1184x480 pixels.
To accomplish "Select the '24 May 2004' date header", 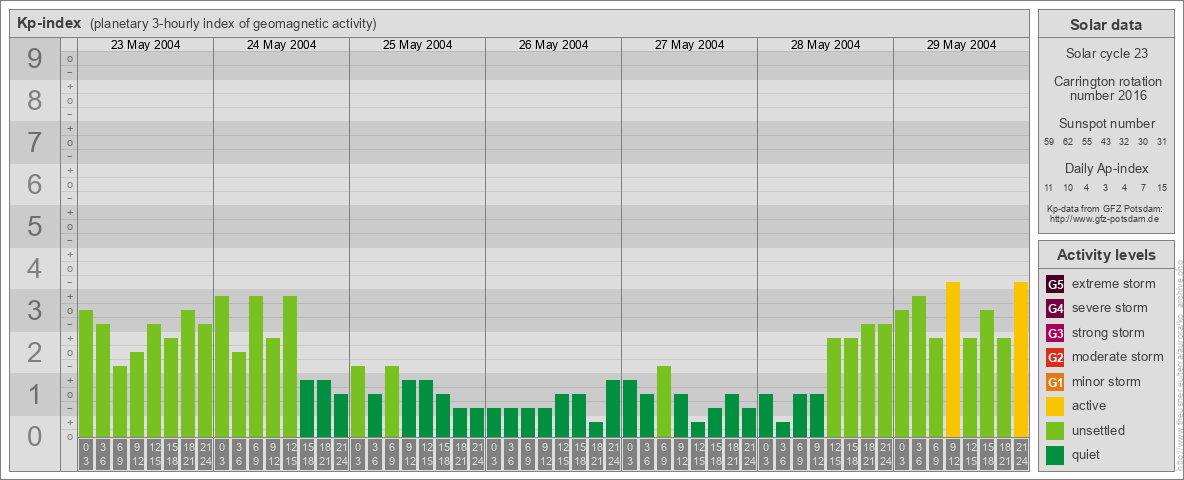I will (282, 45).
